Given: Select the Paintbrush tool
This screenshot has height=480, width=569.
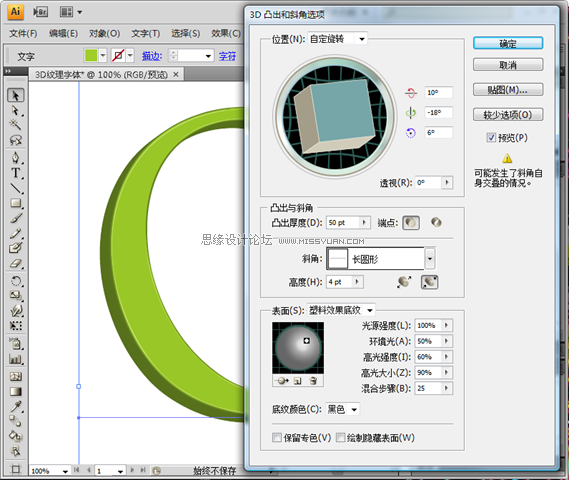Looking at the screenshot, I should click(x=16, y=218).
